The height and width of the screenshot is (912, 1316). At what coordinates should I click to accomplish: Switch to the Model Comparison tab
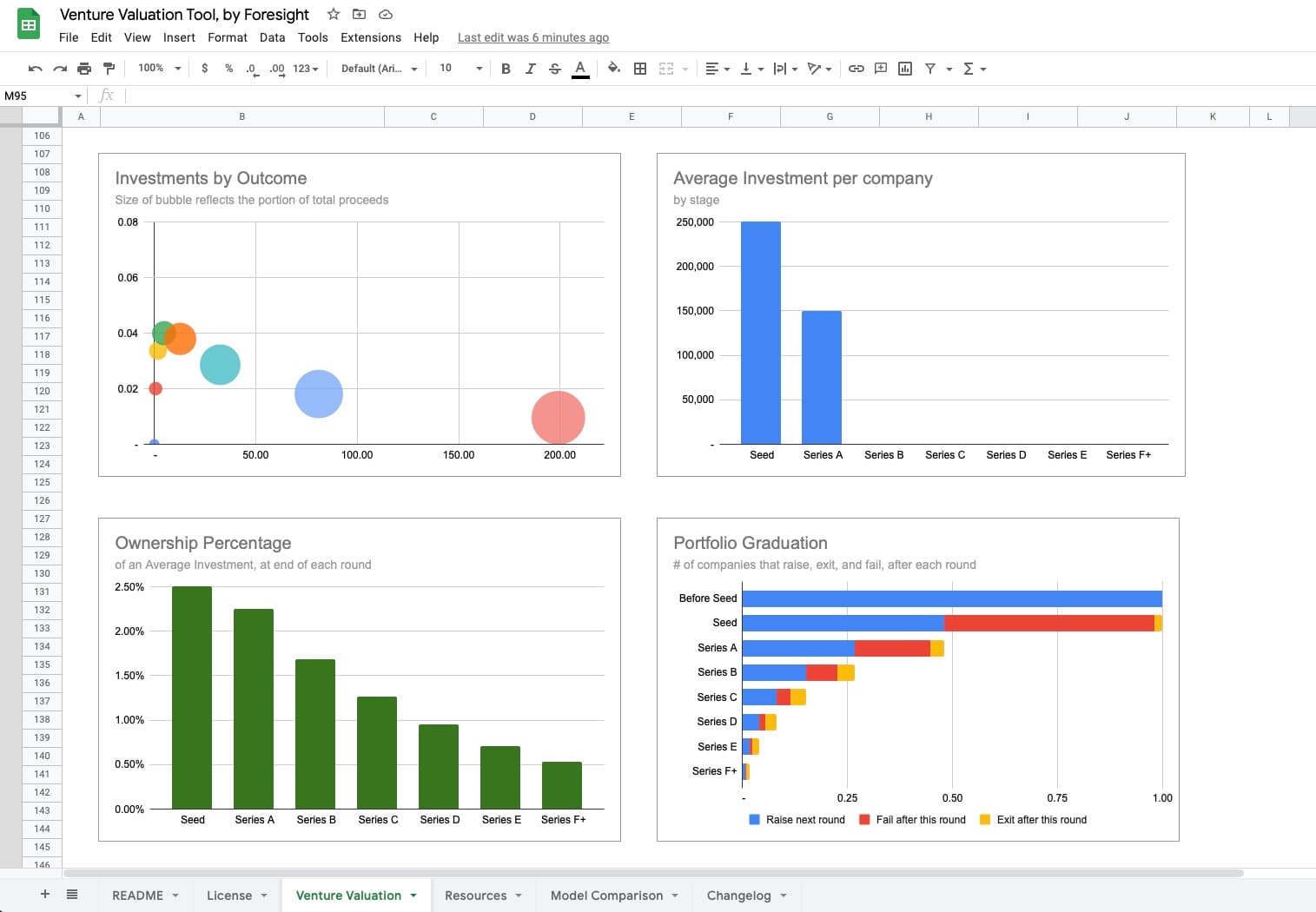pyautogui.click(x=606, y=895)
